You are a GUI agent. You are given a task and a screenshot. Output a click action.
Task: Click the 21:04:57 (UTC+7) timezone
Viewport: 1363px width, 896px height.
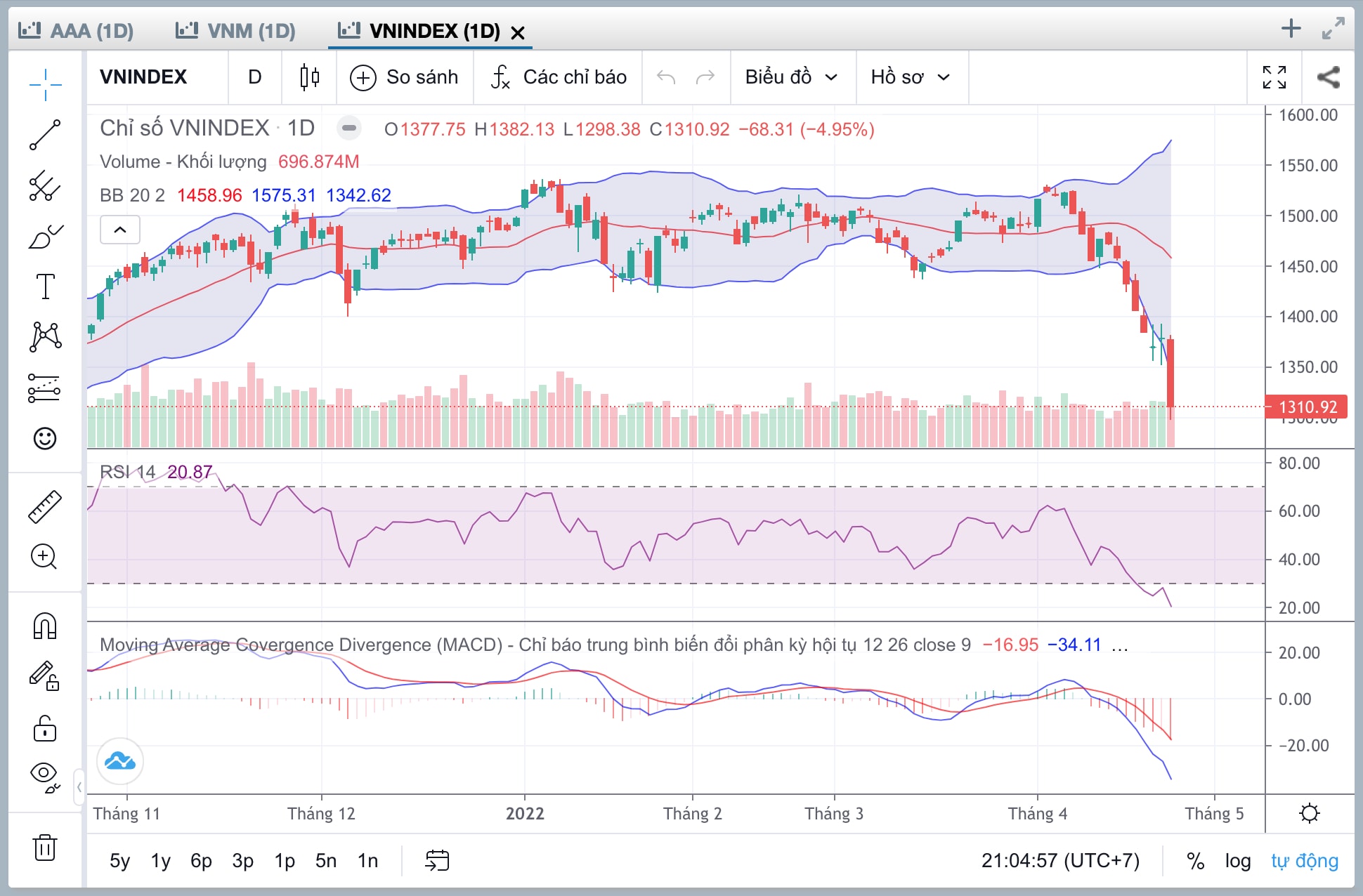coord(1060,860)
